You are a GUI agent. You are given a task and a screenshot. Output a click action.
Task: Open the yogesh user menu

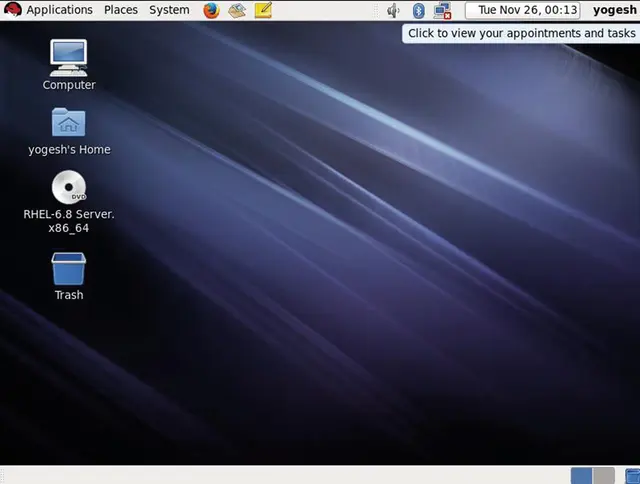(x=613, y=10)
